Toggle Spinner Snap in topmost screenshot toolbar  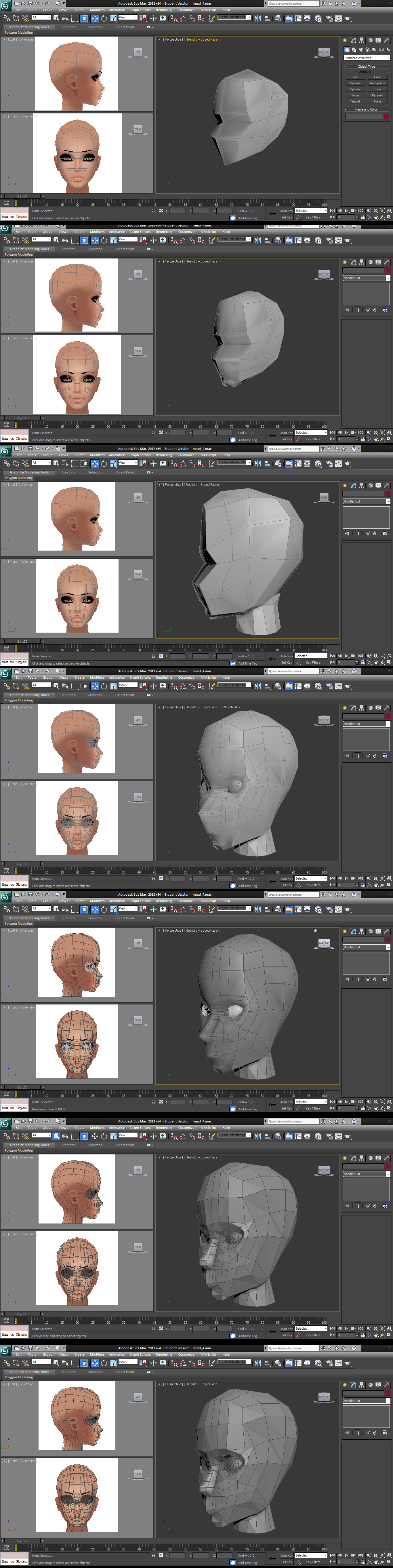click(201, 18)
